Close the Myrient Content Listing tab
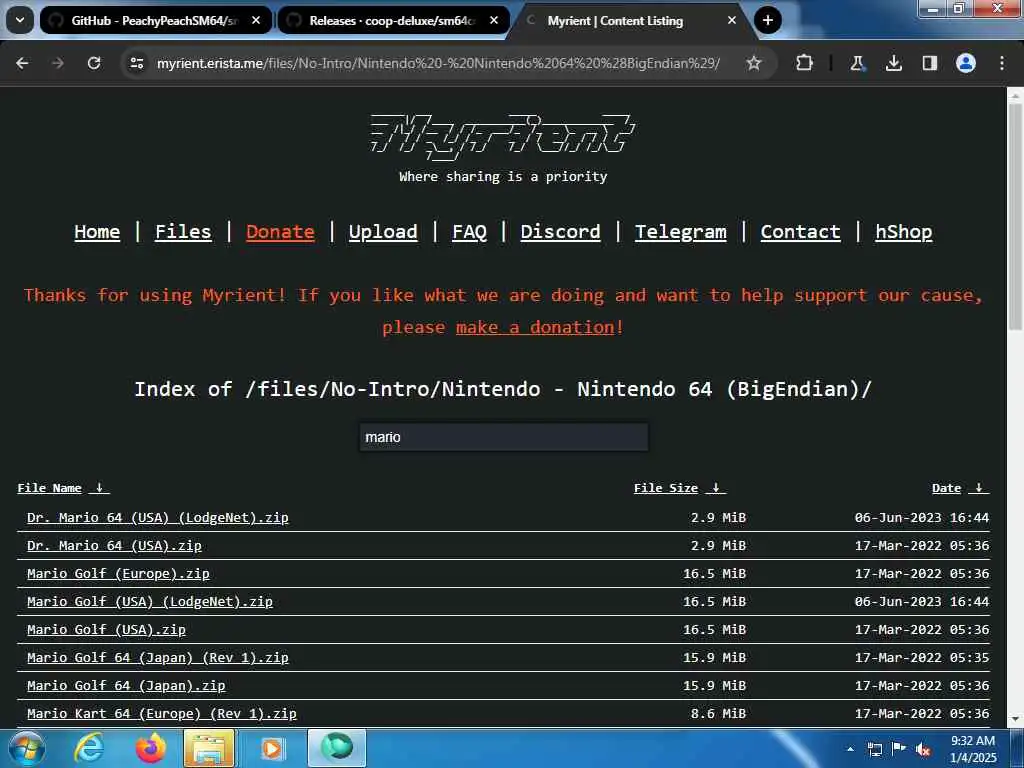Viewport: 1024px width, 768px height. [731, 21]
